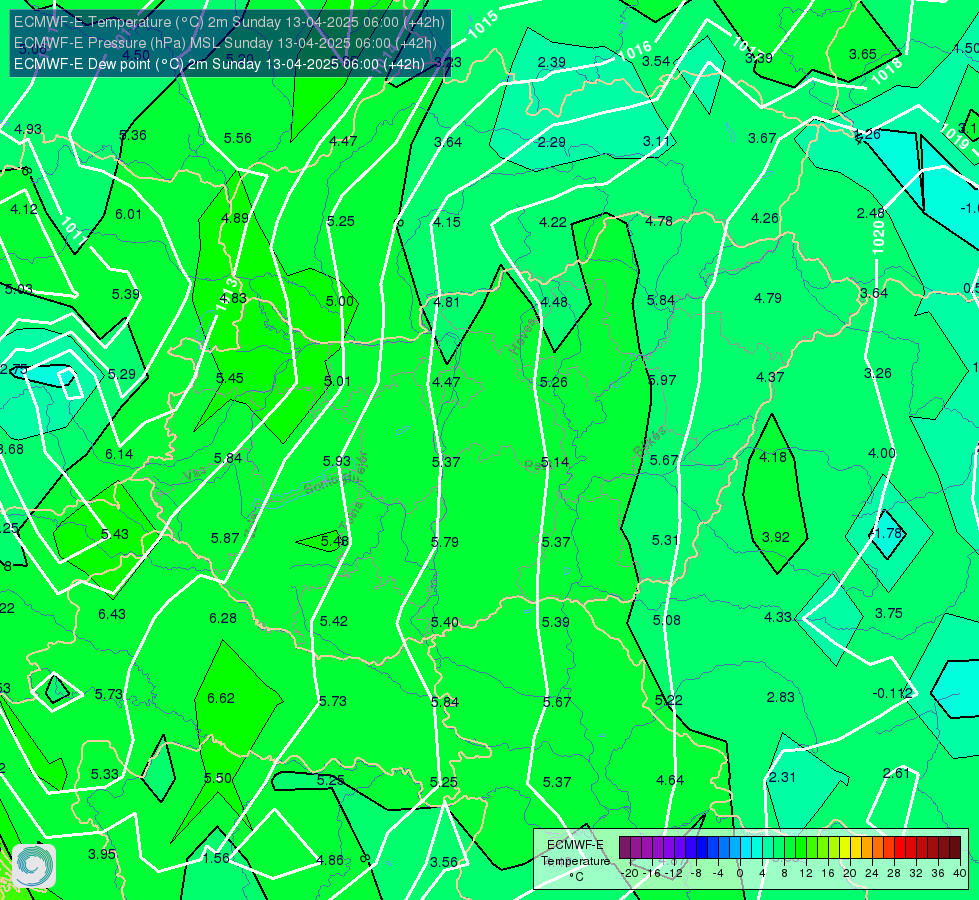Click the 5.45 temperature value
The width and height of the screenshot is (979, 900).
[230, 378]
